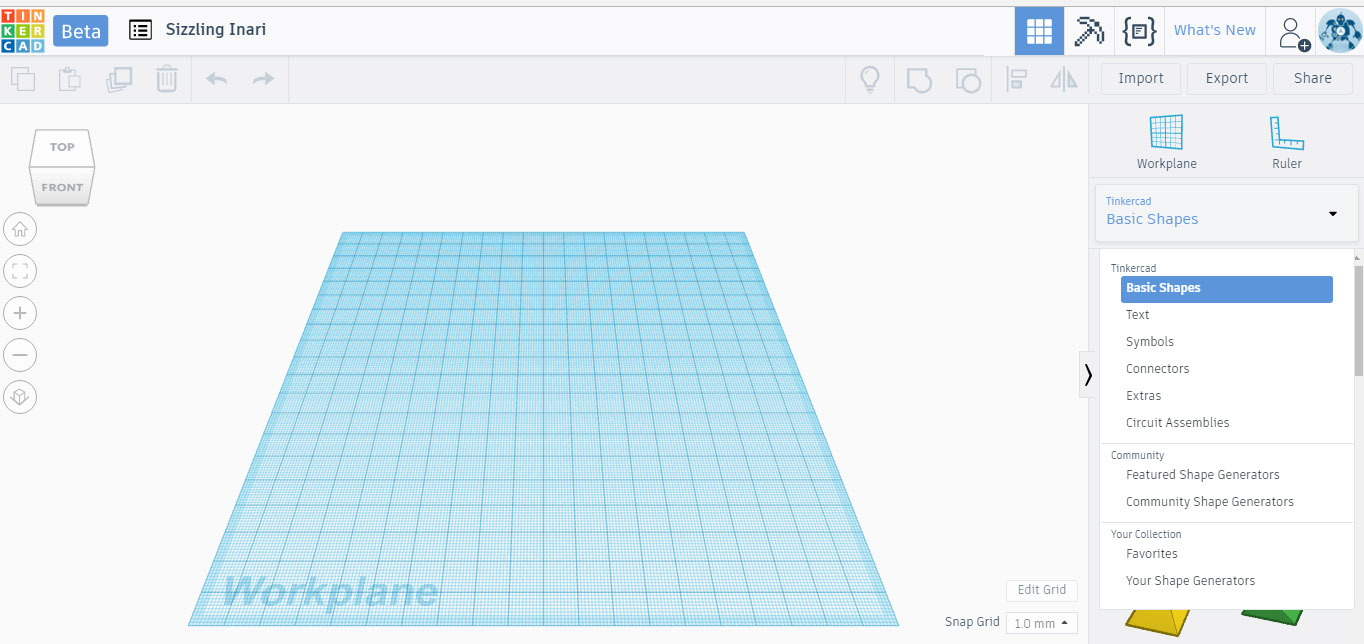Click the Home view button

[20, 230]
